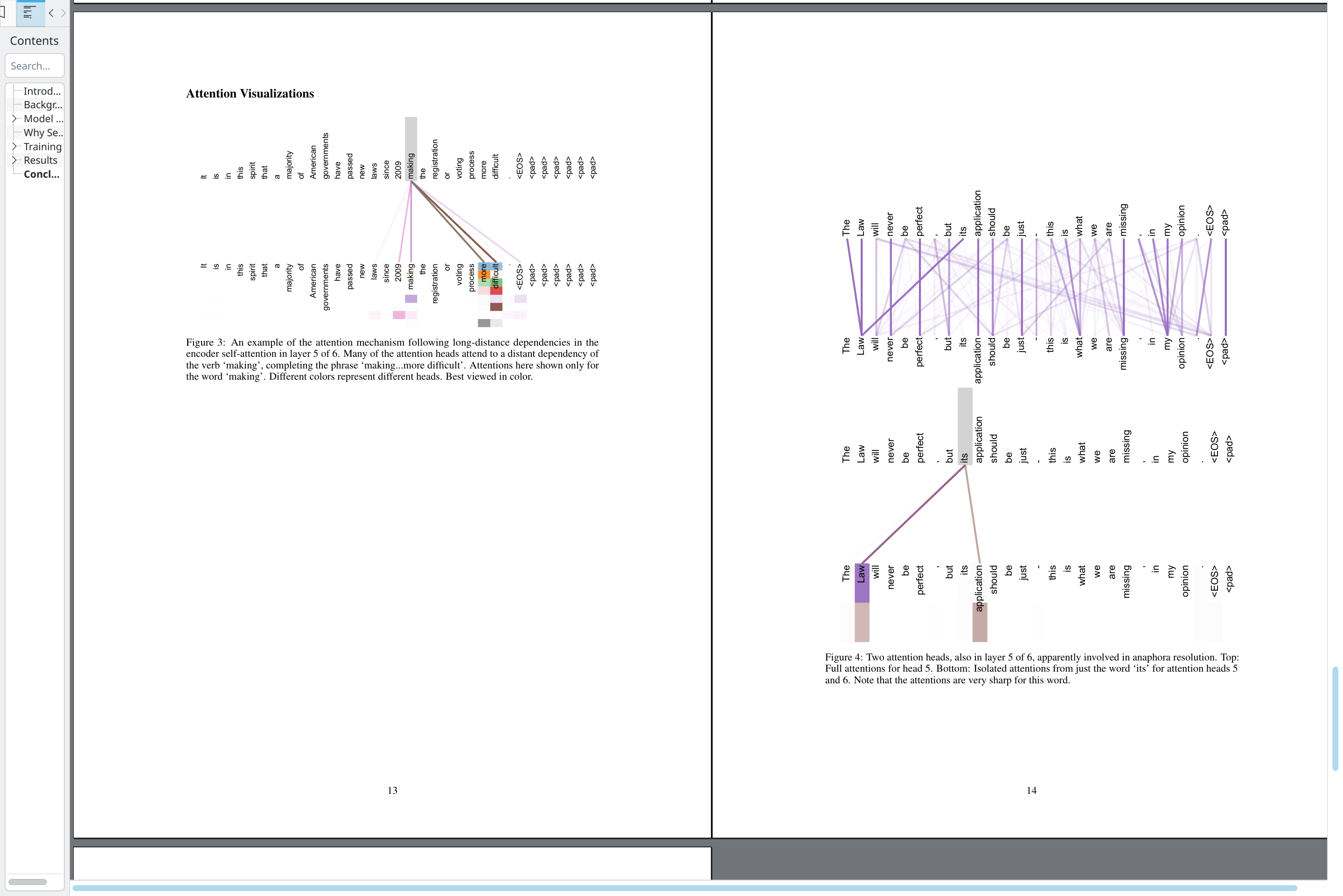Select the Training entry label
1343x896 pixels.
pos(42,147)
